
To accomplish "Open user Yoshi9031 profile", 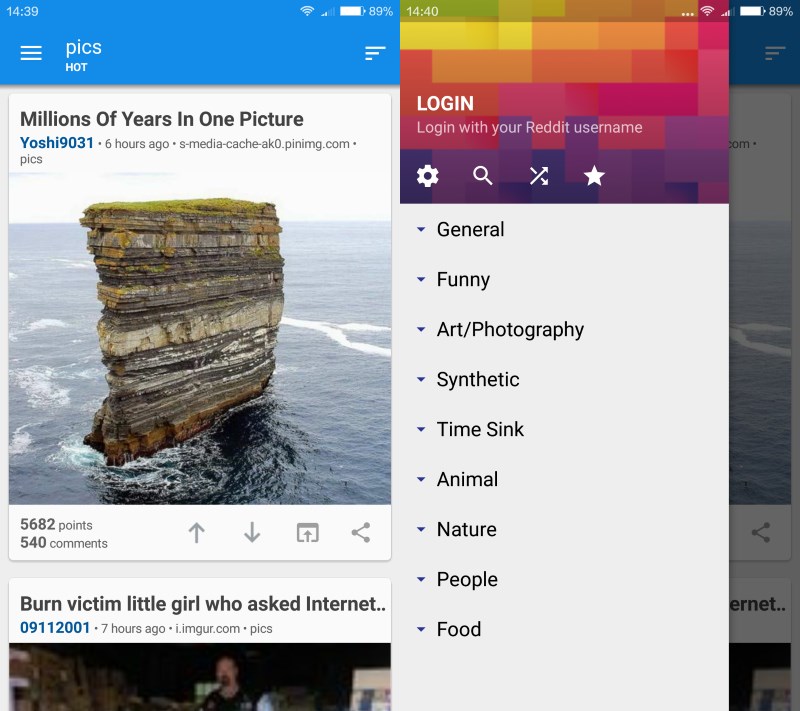I will point(57,143).
